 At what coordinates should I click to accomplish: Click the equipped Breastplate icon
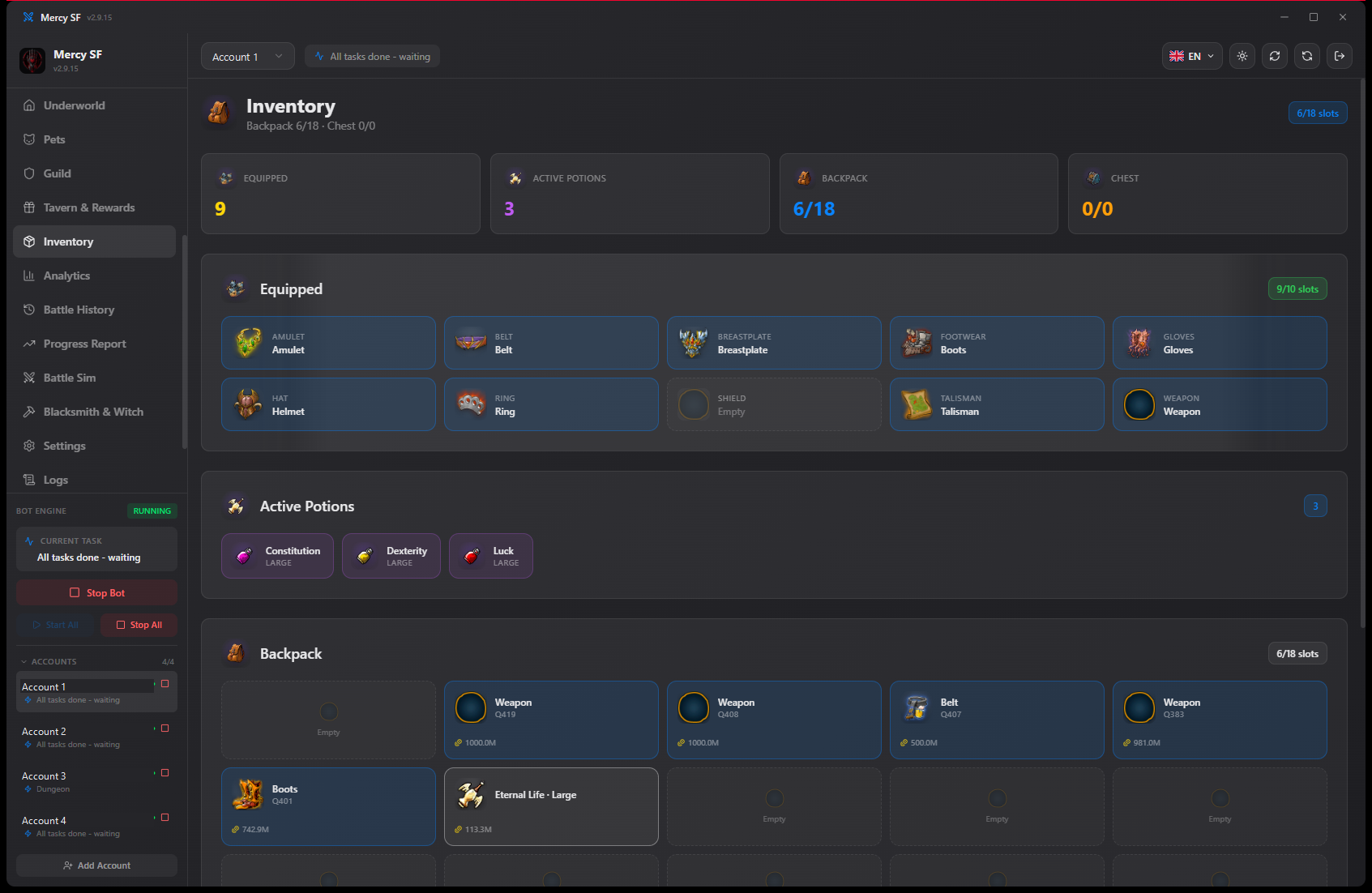click(x=694, y=343)
